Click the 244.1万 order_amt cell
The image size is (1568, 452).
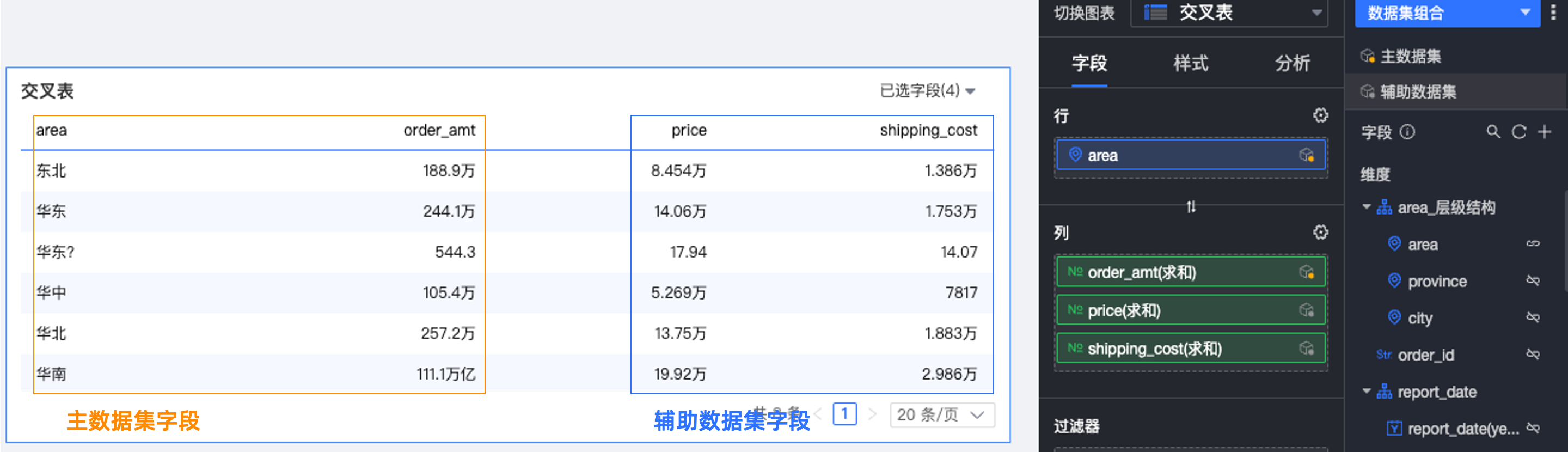point(449,211)
